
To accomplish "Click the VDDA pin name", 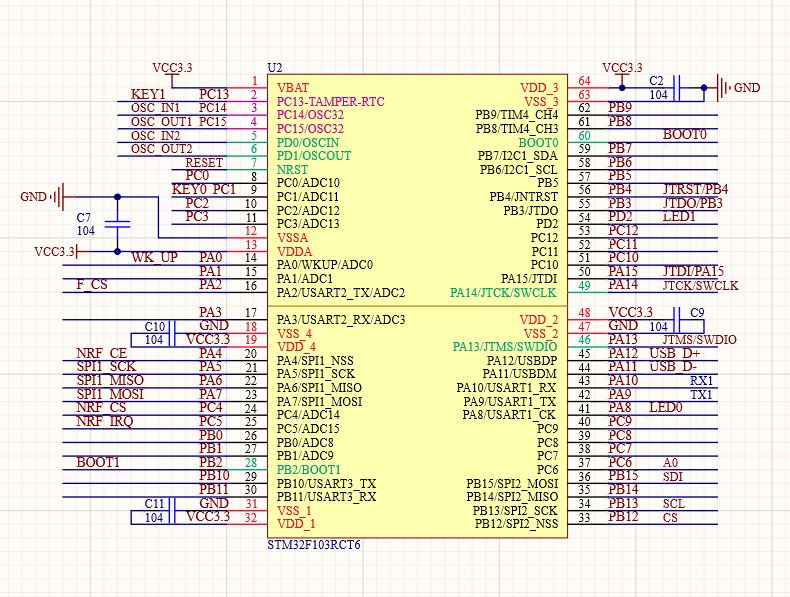I will [x=294, y=251].
